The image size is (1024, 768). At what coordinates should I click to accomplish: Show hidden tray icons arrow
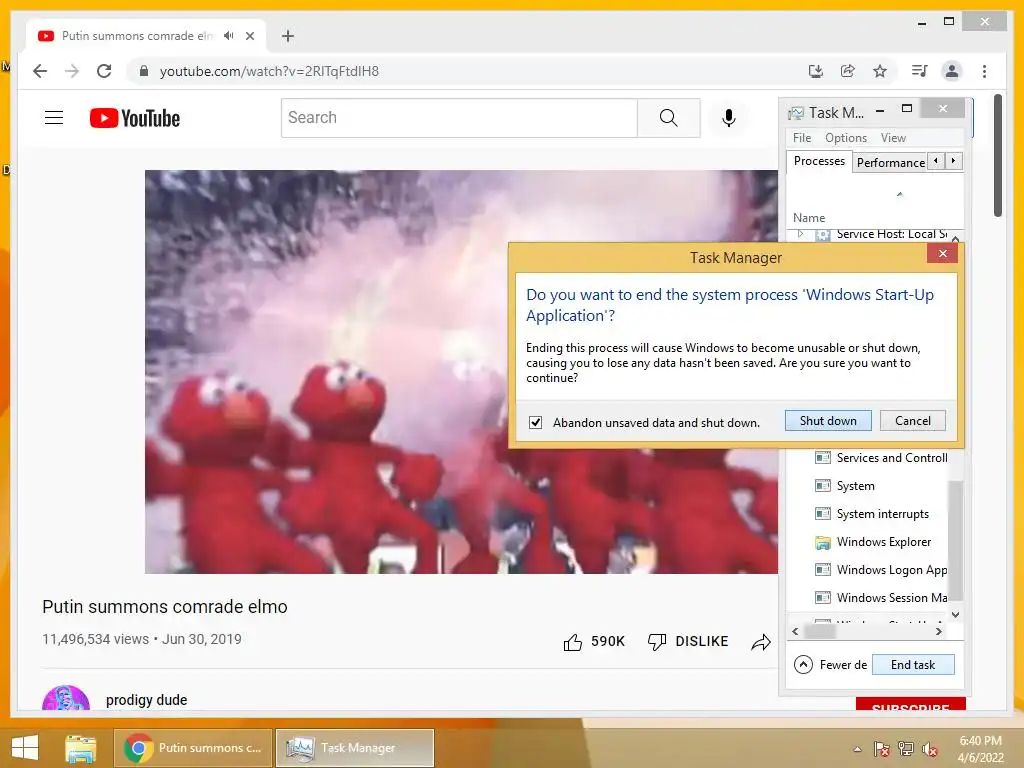857,749
